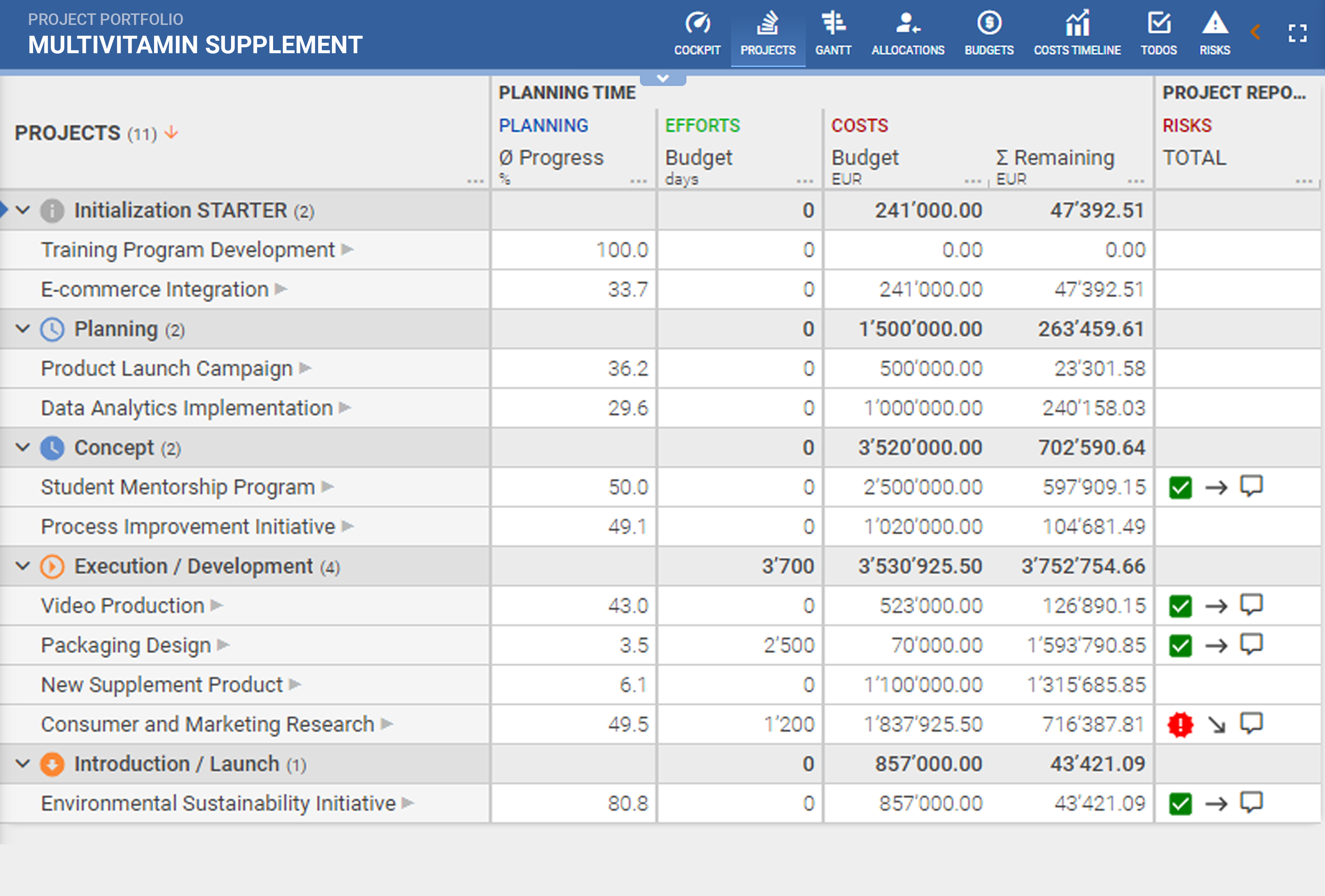Click green risk check for Packaging Design
This screenshot has width=1325, height=896.
click(x=1180, y=645)
